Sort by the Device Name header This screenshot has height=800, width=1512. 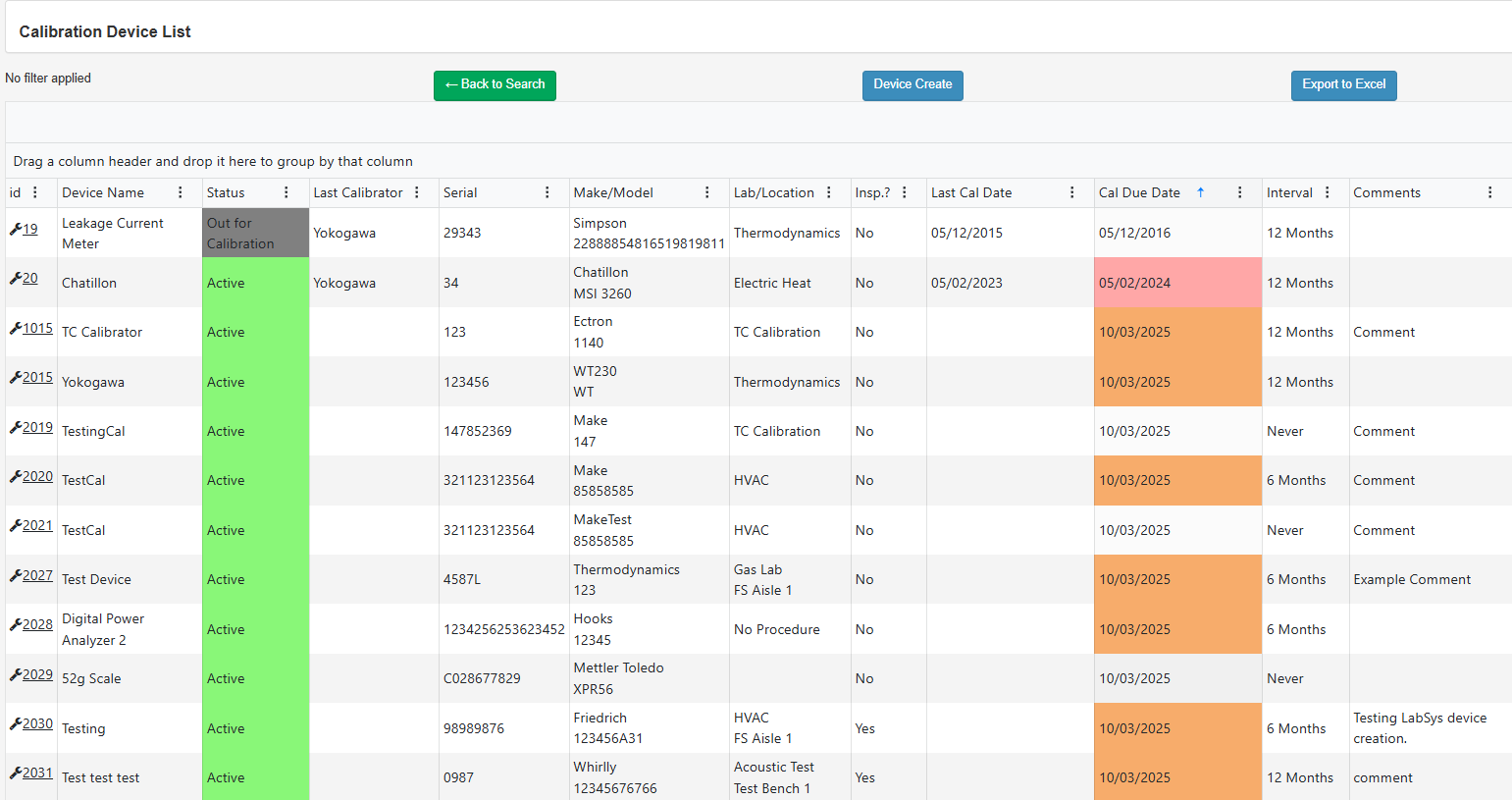pos(103,192)
